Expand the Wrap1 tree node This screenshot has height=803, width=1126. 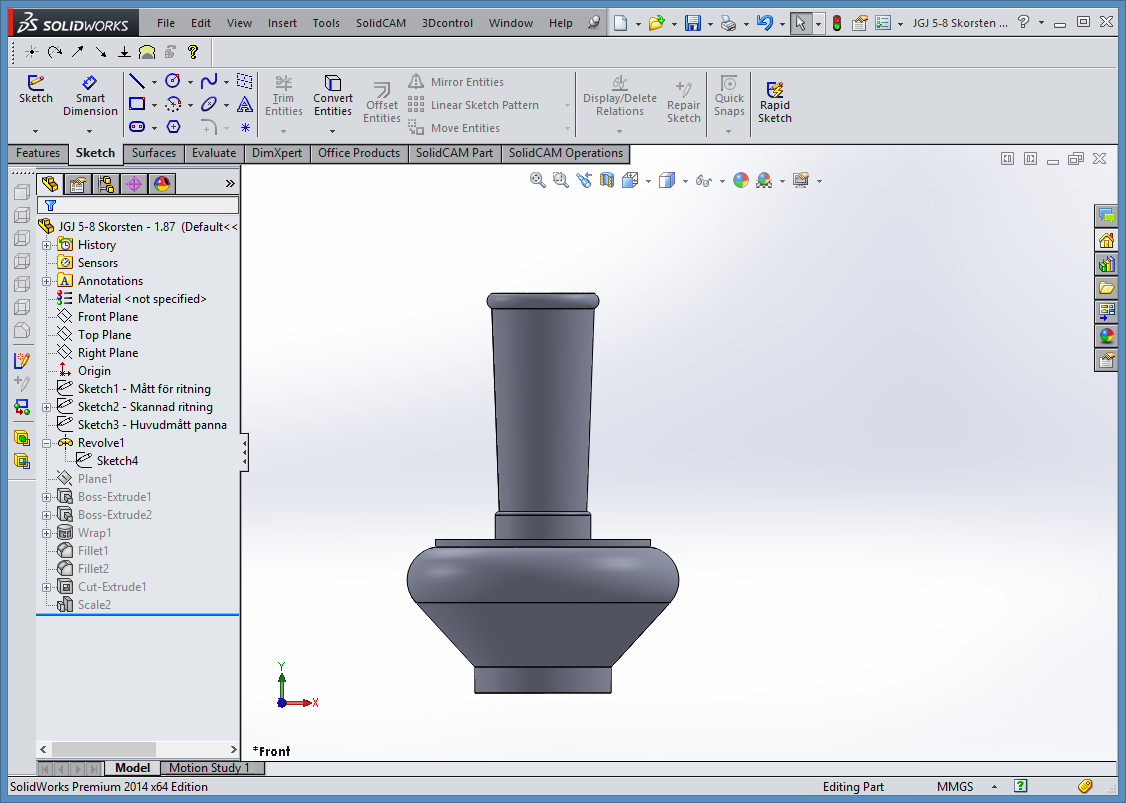click(47, 533)
